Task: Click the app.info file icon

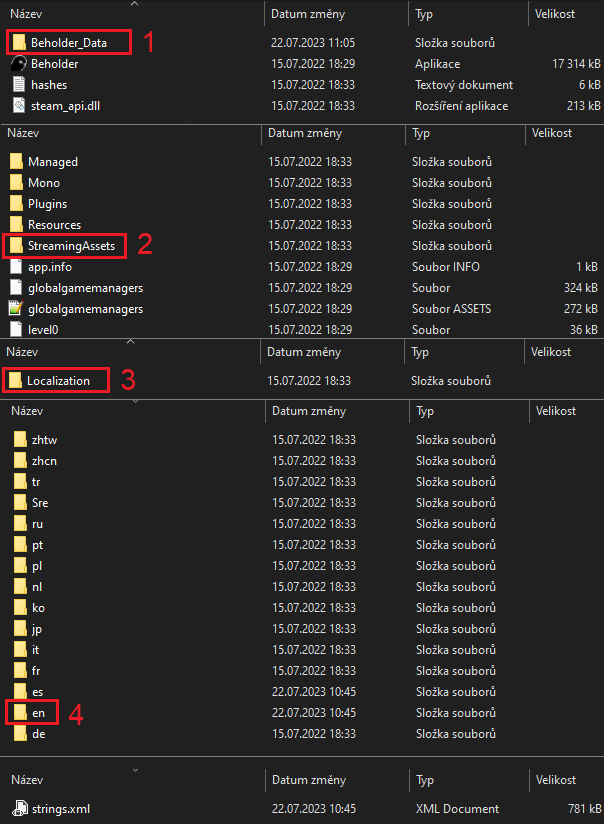Action: (x=16, y=266)
